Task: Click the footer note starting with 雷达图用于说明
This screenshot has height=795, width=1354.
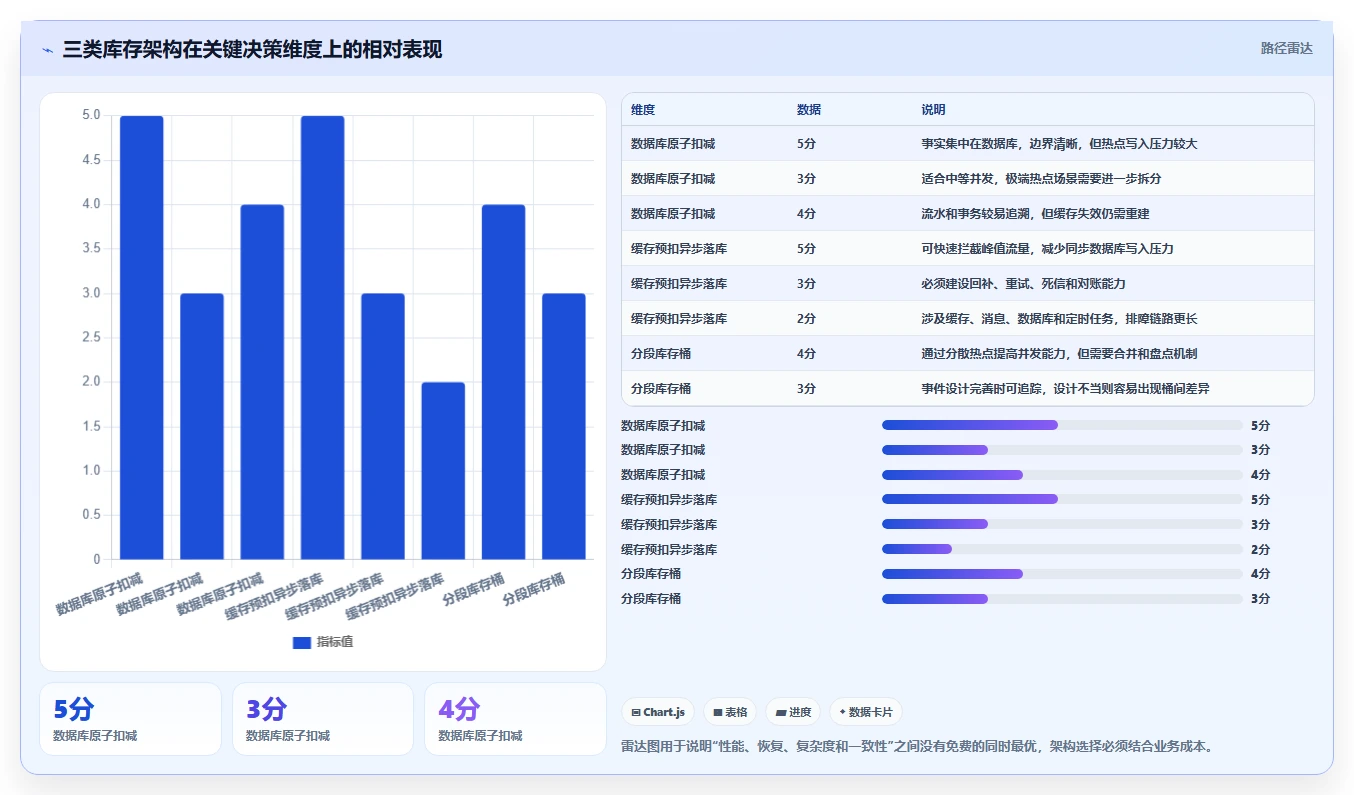Action: coord(917,747)
